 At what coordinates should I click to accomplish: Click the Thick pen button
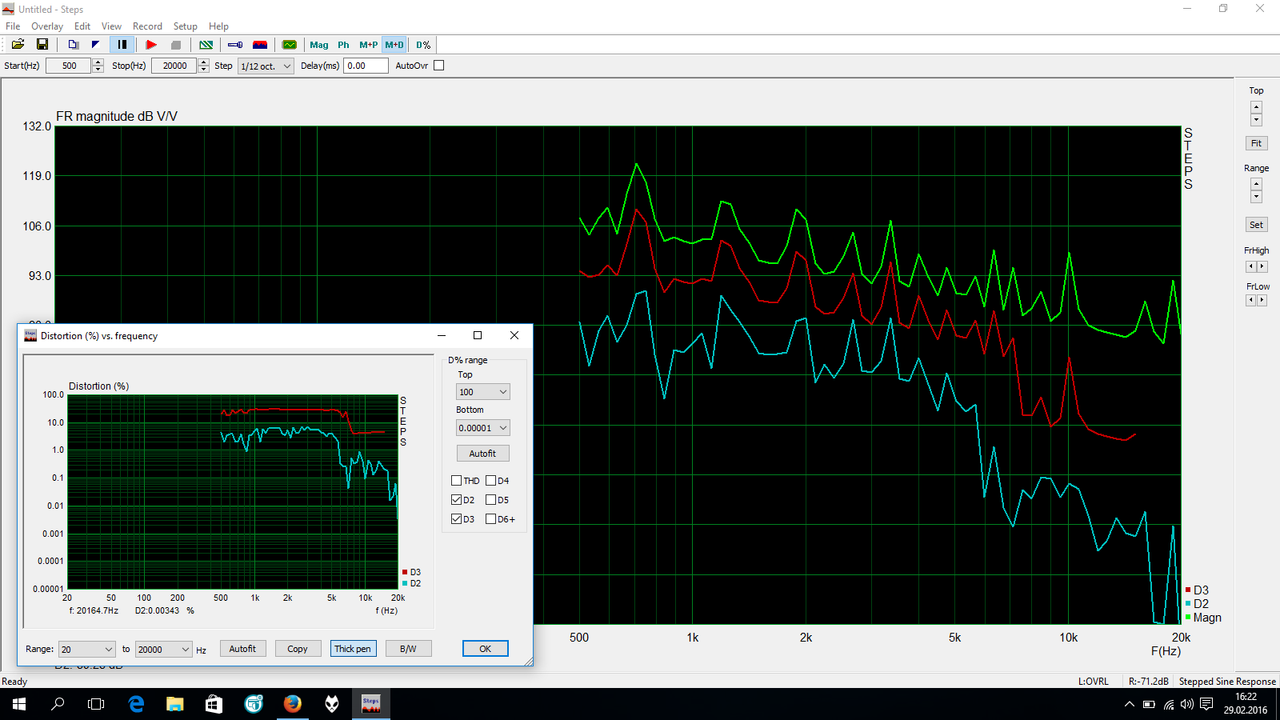(x=352, y=649)
